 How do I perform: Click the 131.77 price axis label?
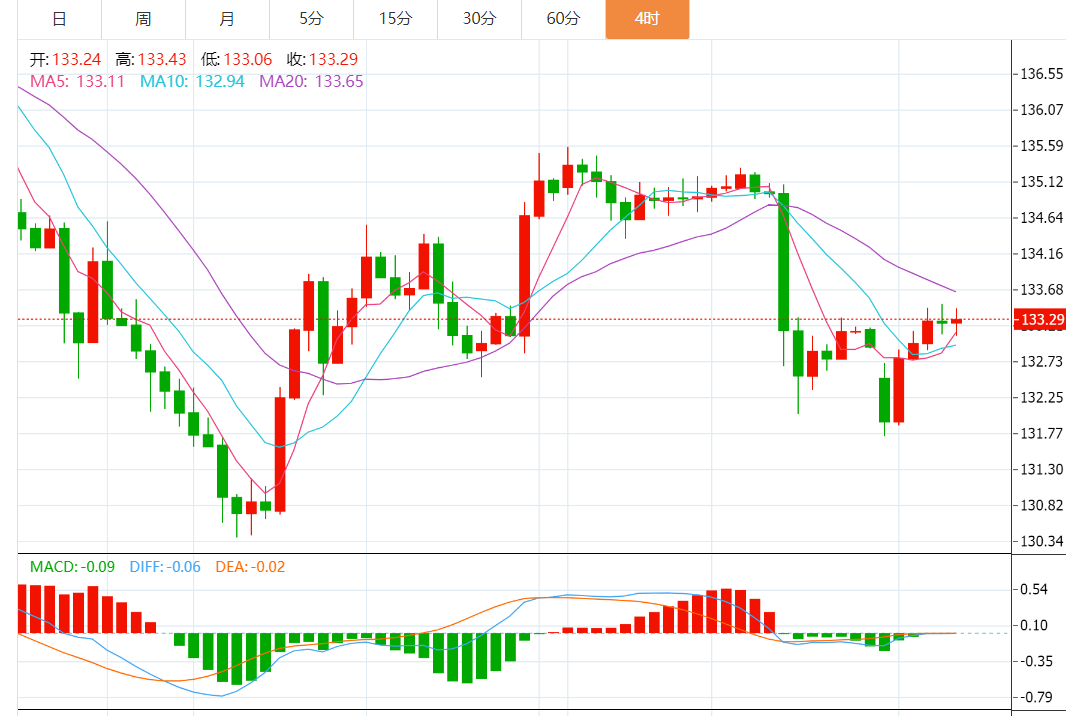click(x=1042, y=434)
